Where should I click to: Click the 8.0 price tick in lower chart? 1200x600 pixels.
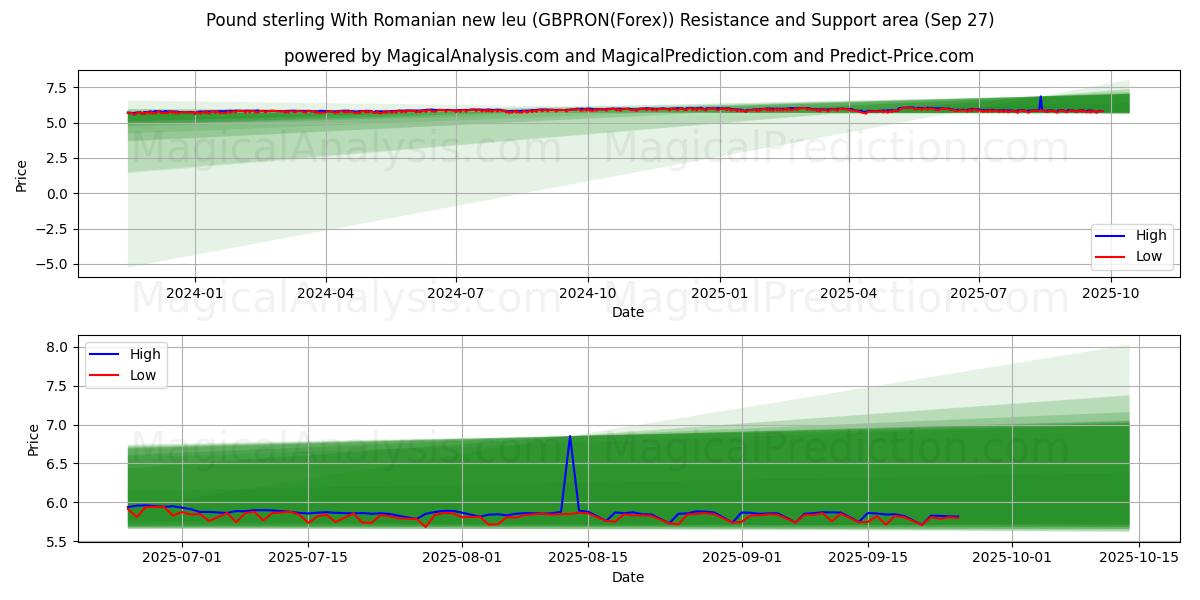56,347
